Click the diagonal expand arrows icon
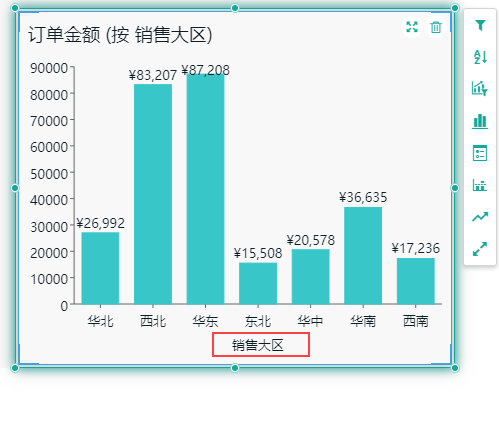Viewport: 499px width, 422px height. point(480,249)
